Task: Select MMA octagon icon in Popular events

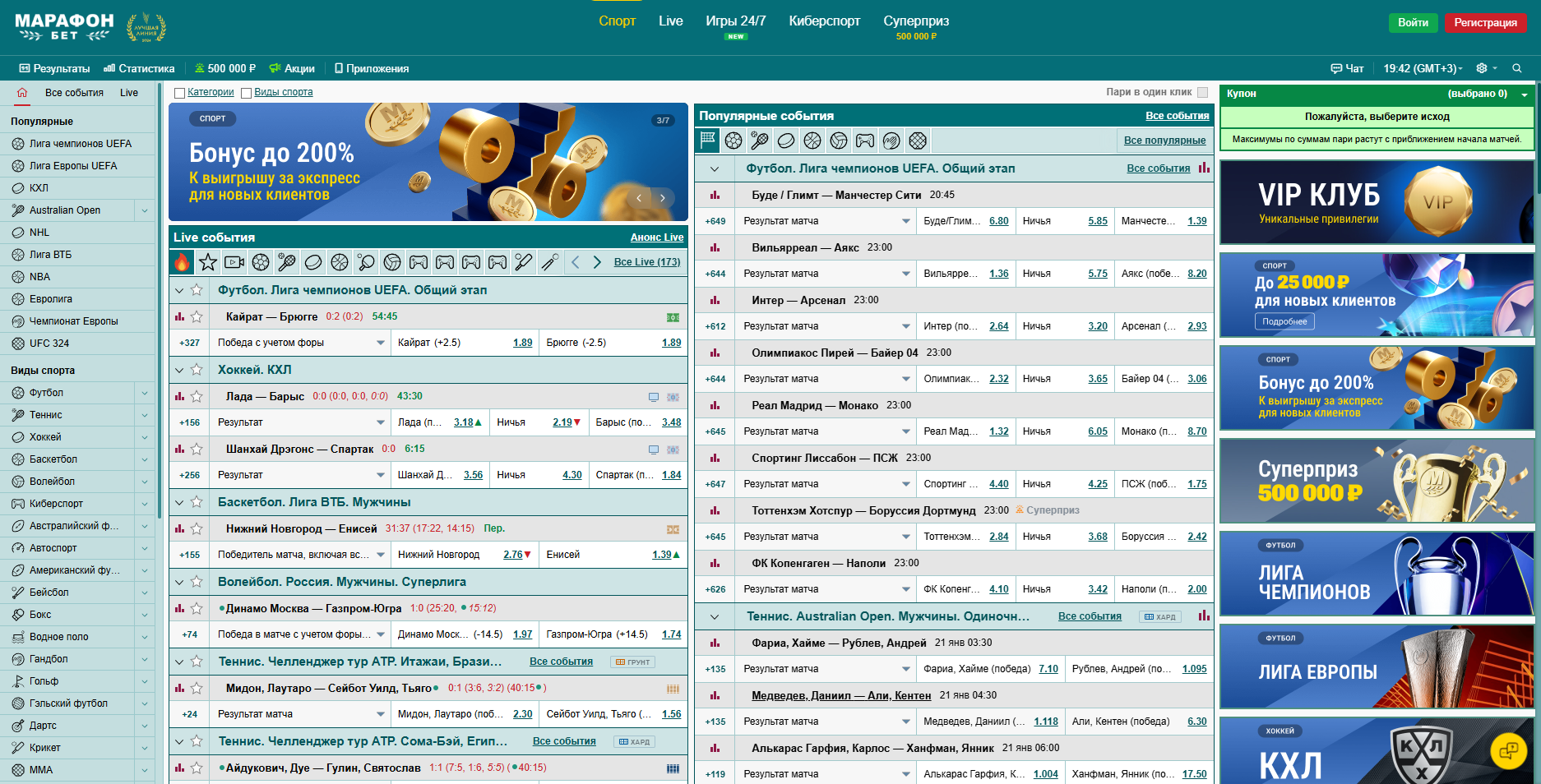Action: 918,141
